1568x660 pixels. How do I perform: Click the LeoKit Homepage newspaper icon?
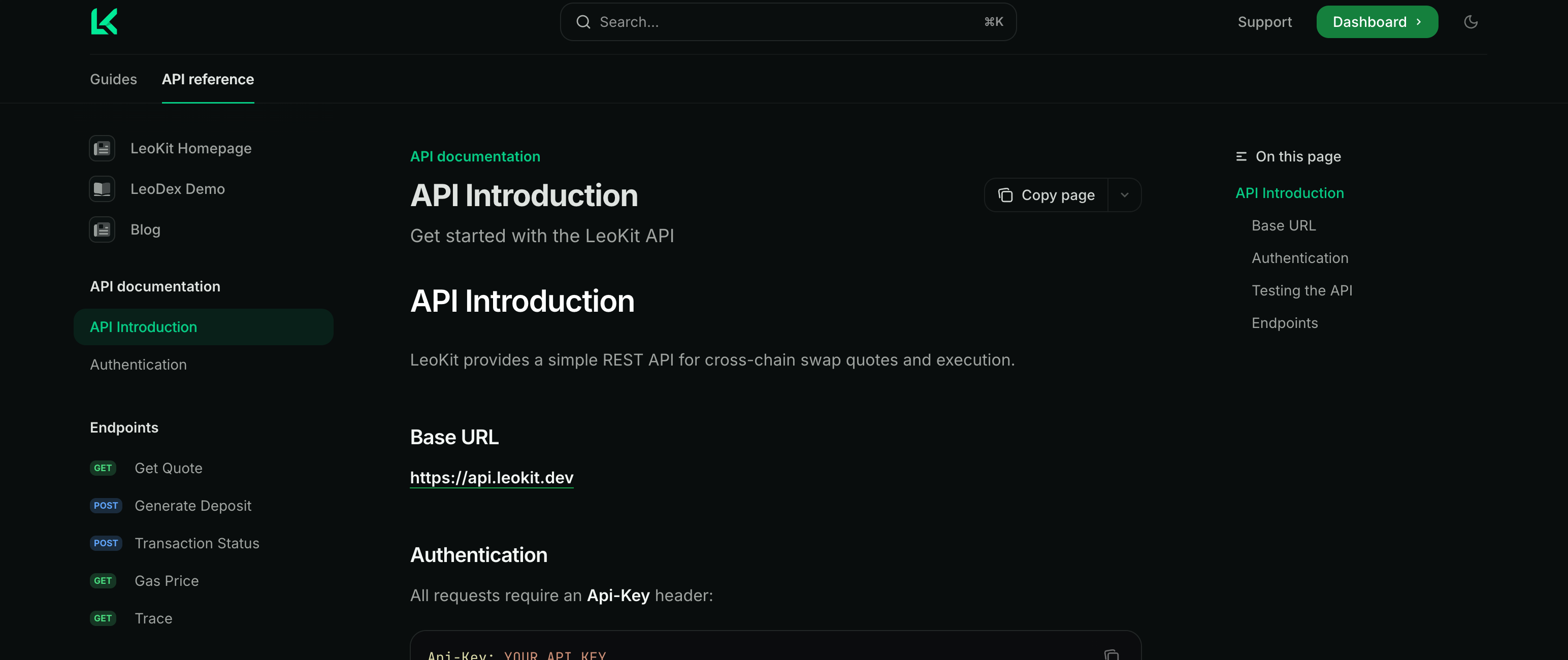(x=102, y=148)
